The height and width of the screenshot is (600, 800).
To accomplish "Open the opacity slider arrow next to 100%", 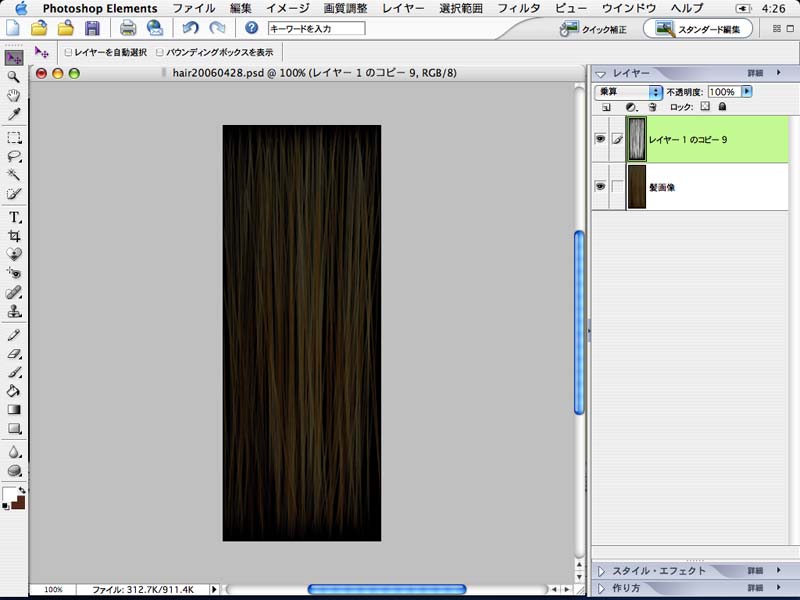I will pyautogui.click(x=747, y=91).
